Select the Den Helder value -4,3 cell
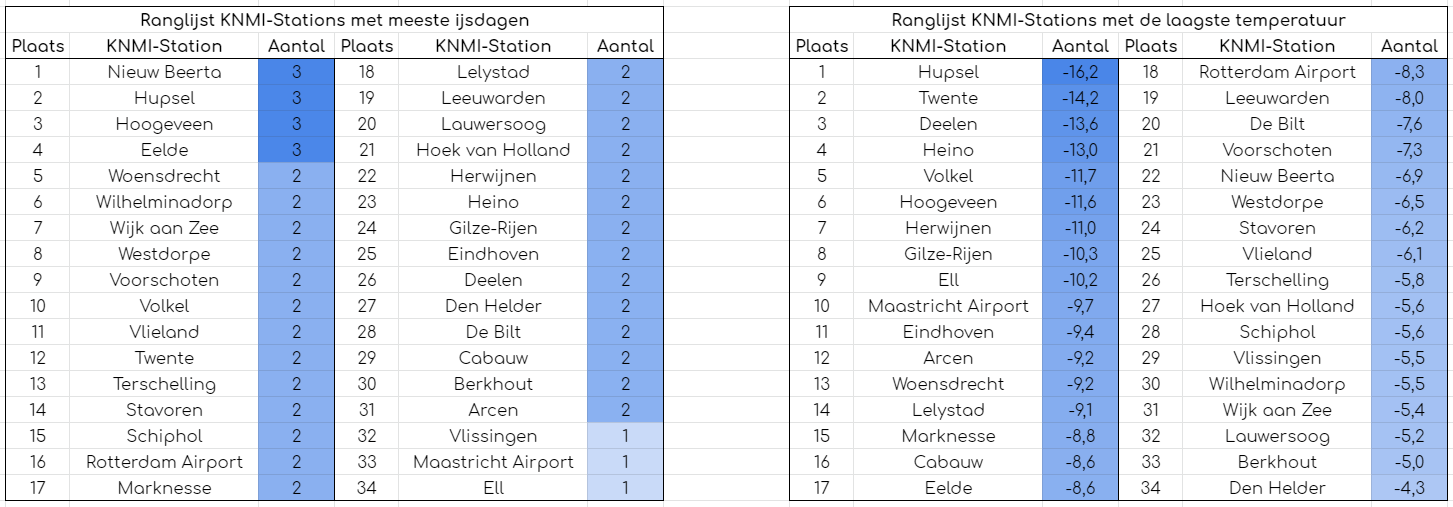The height and width of the screenshot is (507, 1453). click(1410, 488)
